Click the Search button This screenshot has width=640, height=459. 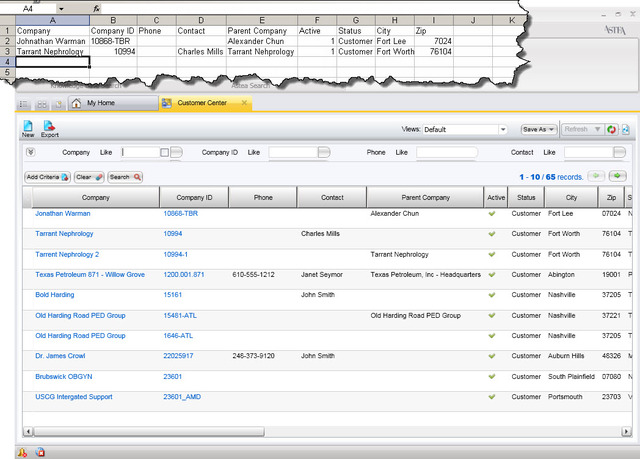coord(125,177)
